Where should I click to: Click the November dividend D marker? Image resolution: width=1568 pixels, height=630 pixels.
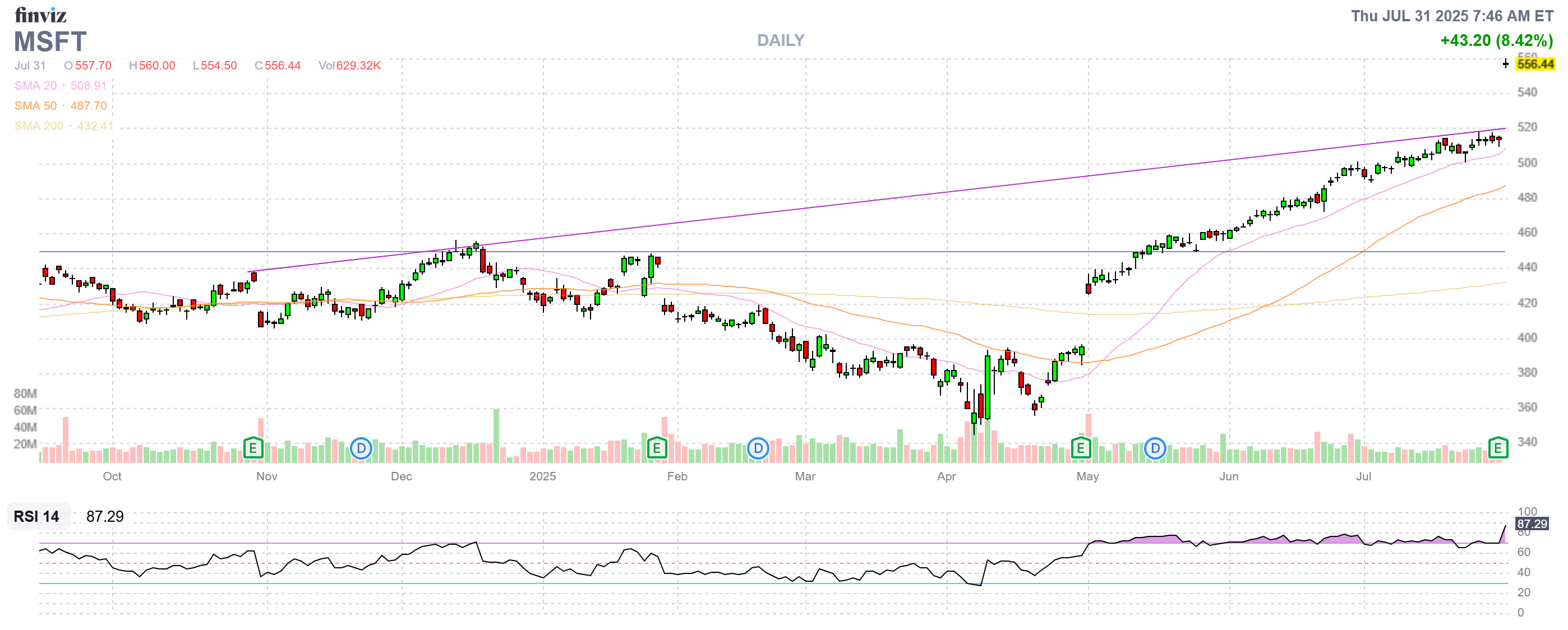(361, 449)
